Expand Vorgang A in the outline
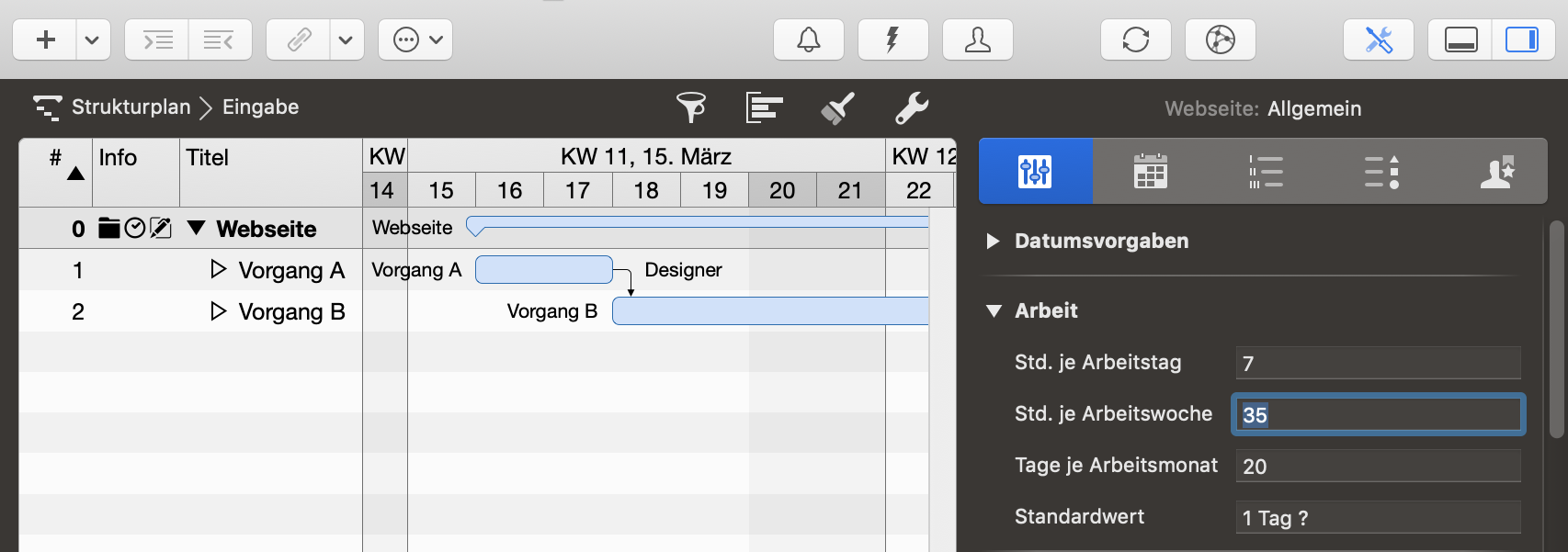Viewport: 1568px width, 552px height. click(218, 269)
